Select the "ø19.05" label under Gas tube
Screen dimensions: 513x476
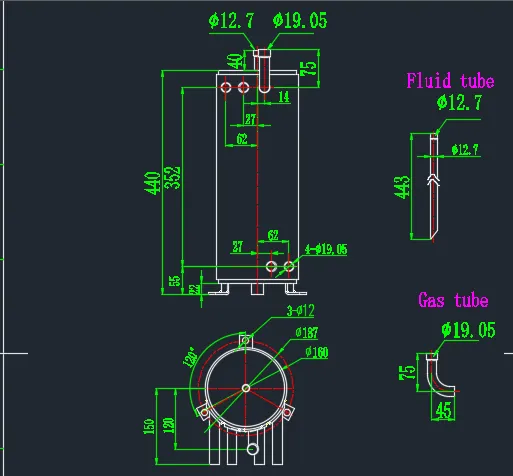[x=468, y=330]
